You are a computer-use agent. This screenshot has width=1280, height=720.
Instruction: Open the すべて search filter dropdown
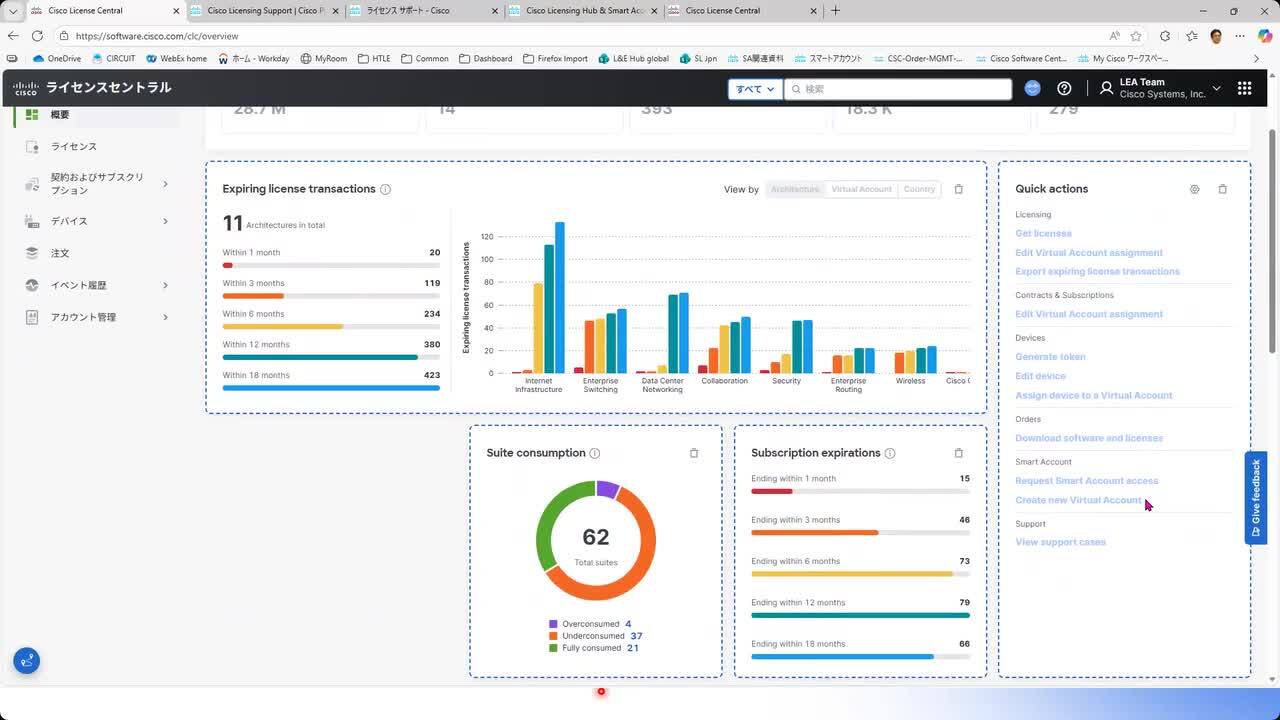coord(755,89)
